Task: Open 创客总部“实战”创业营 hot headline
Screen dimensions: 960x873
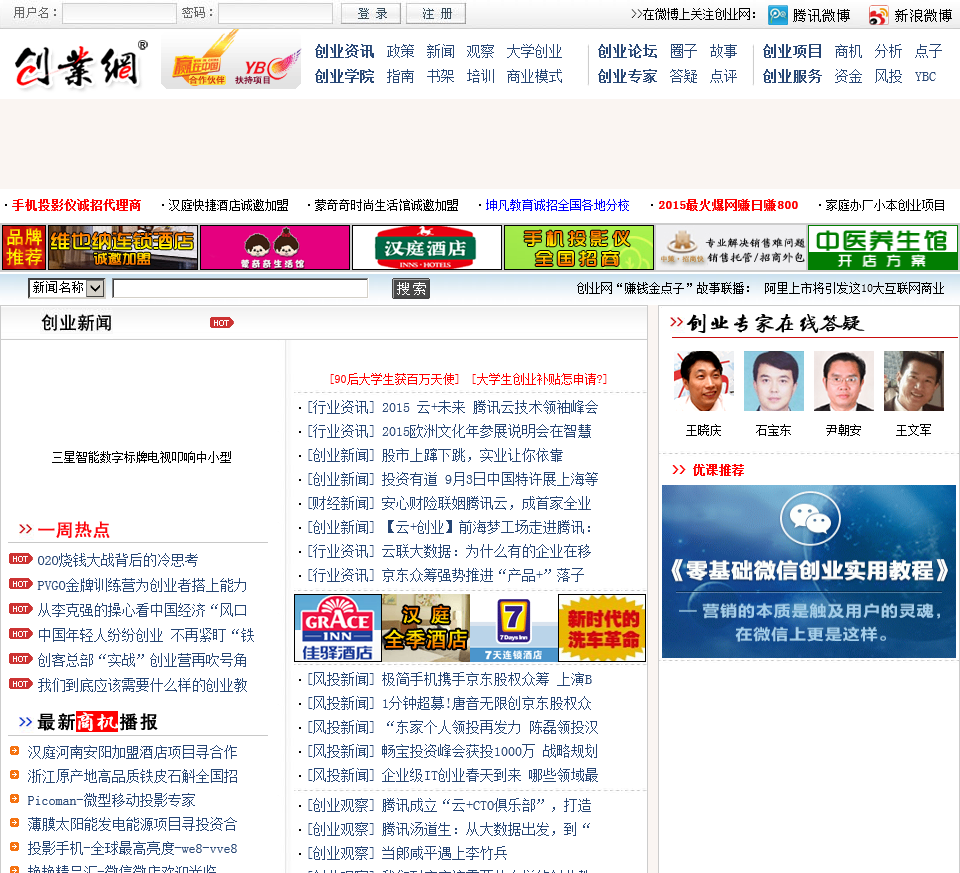Action: (142, 660)
